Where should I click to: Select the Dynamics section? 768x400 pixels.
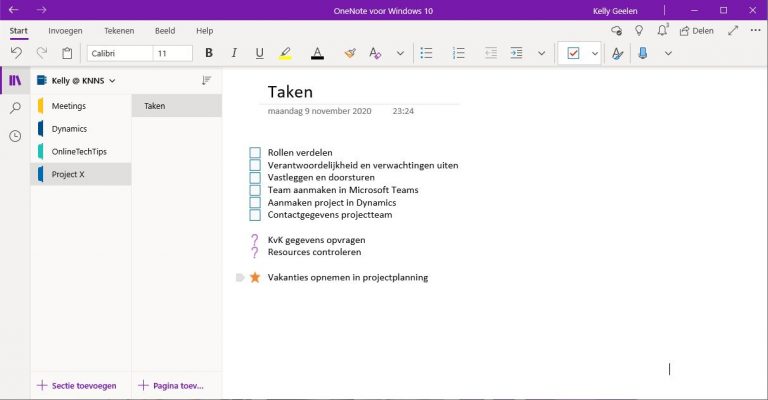click(81, 129)
